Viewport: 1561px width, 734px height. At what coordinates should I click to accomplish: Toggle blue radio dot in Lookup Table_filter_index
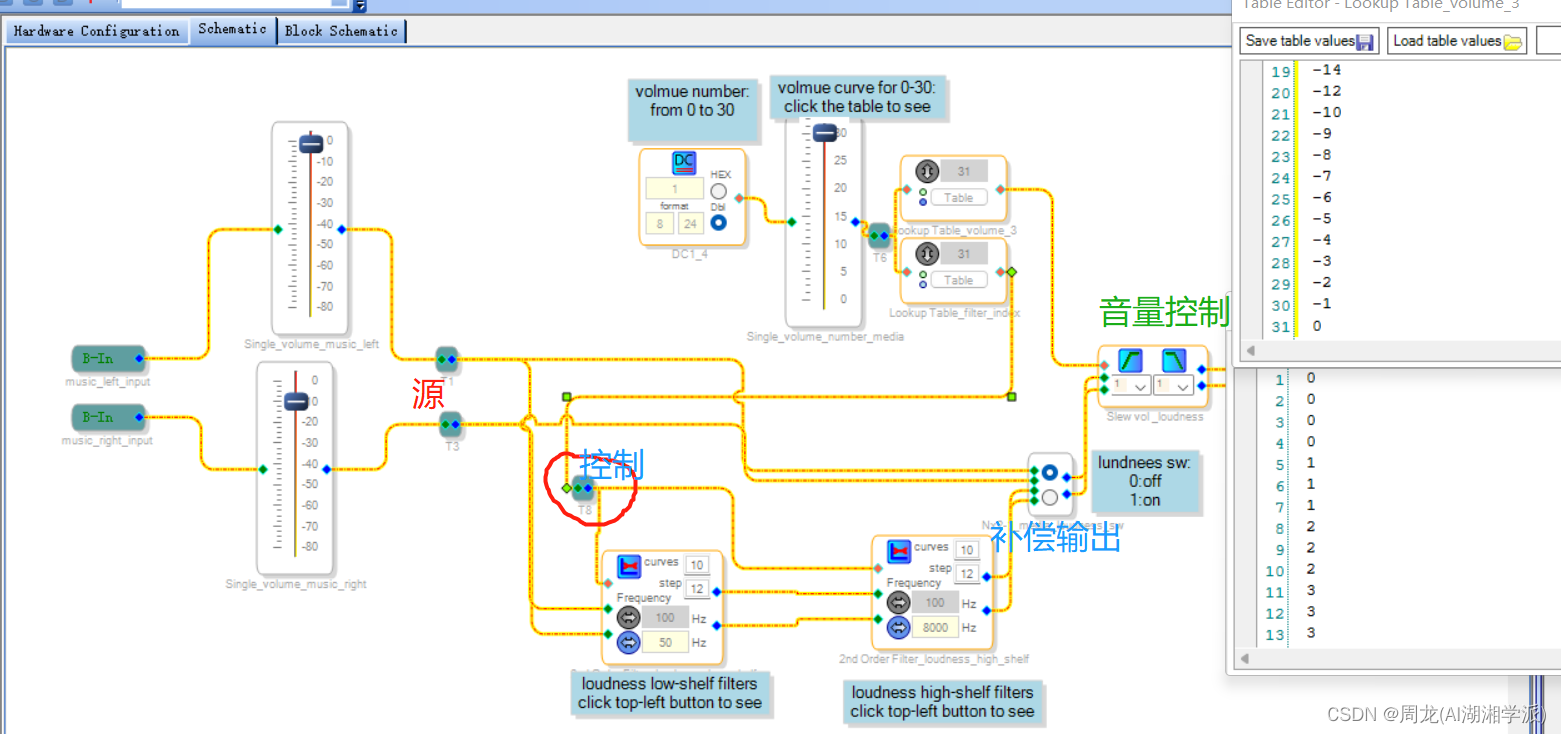[923, 285]
